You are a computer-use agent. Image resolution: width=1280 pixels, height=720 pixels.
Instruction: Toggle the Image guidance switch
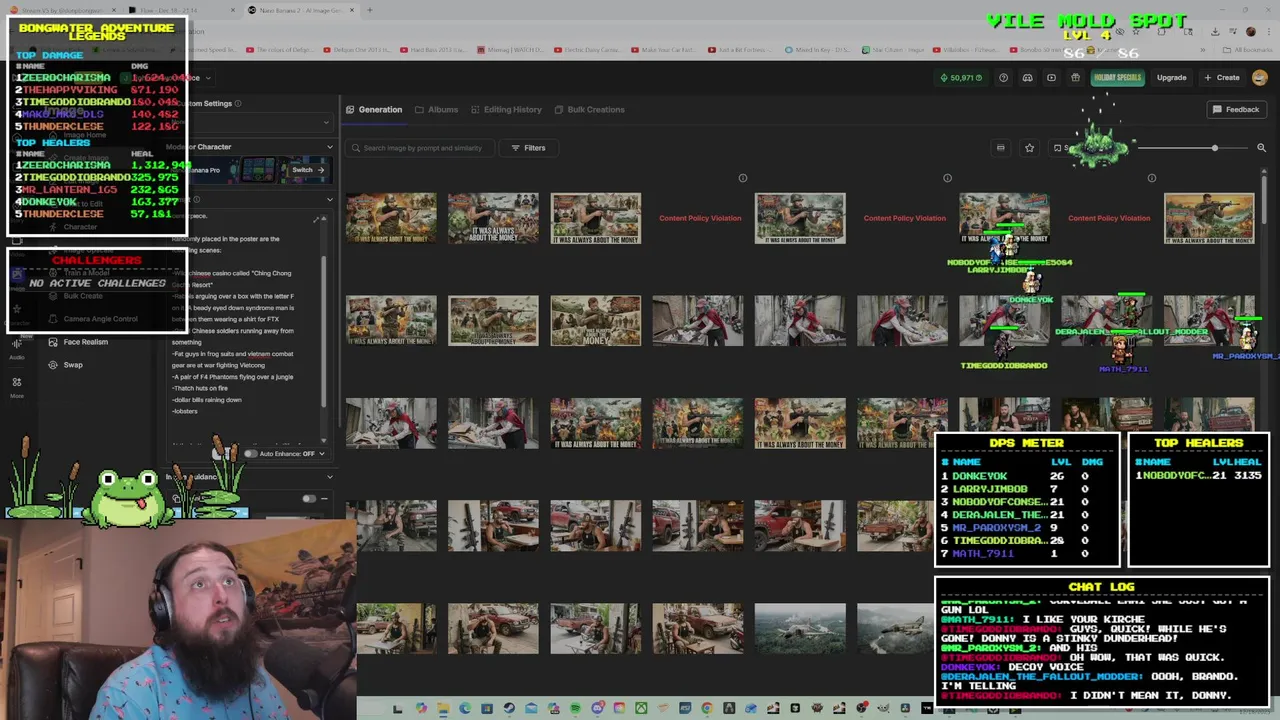coord(309,498)
